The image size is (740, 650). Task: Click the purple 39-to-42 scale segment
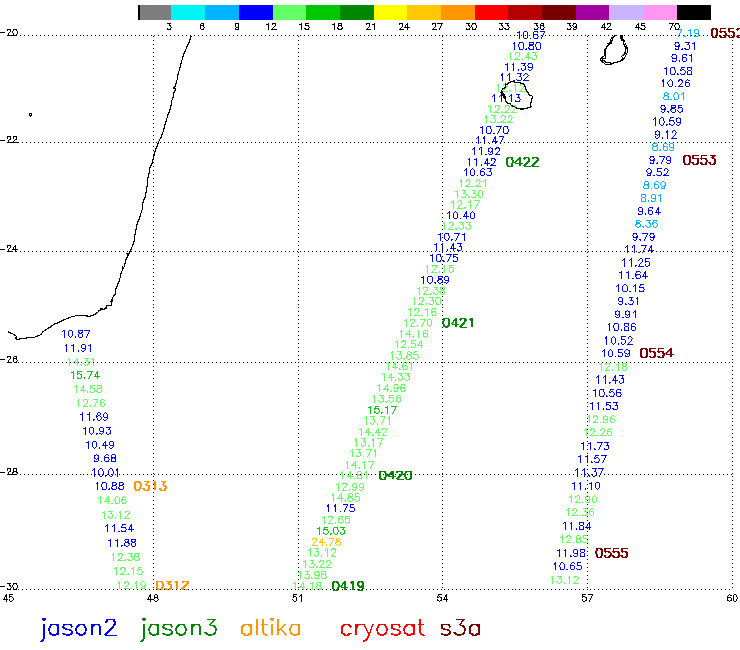pos(593,12)
